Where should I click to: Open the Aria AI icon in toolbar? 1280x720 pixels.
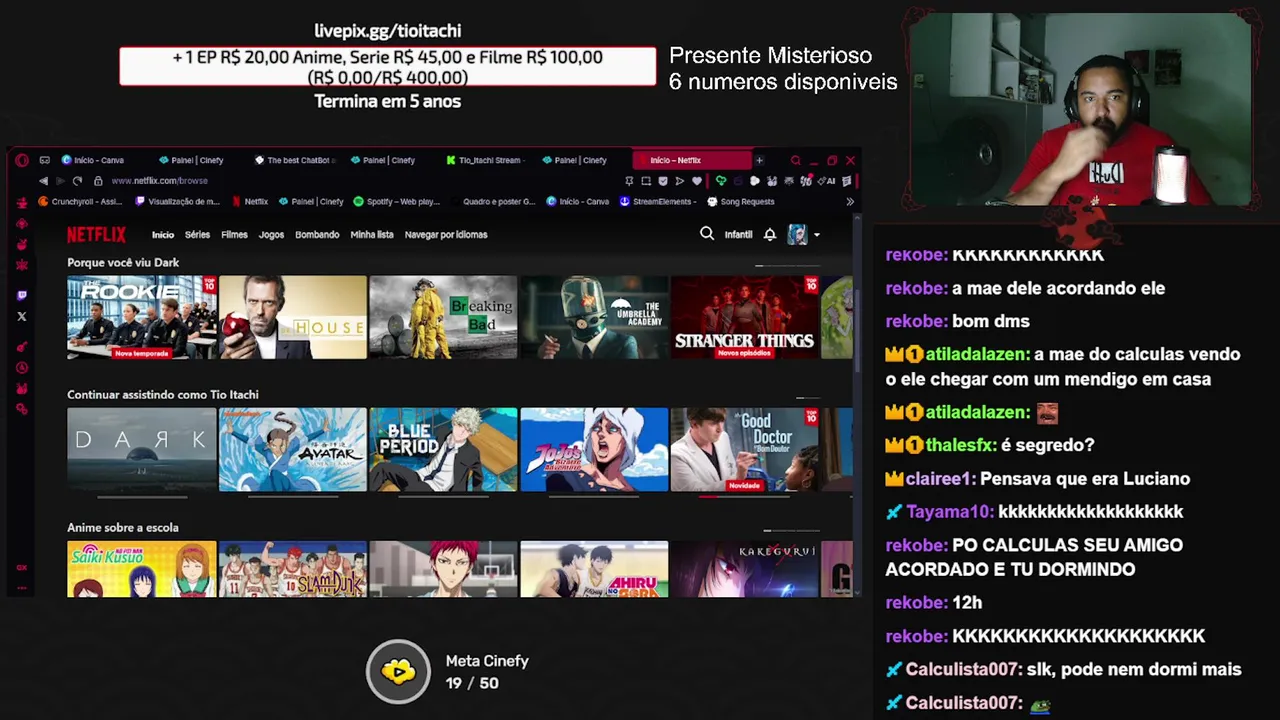pos(828,181)
